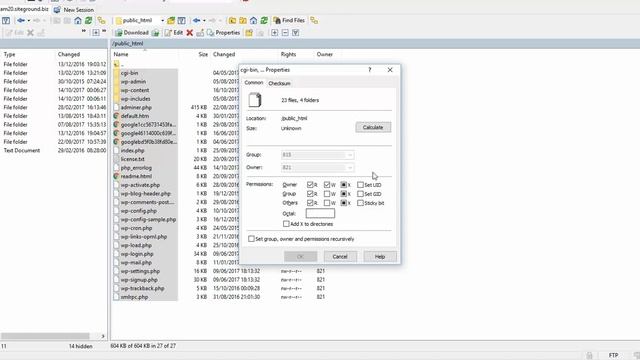The image size is (640, 360).
Task: Select the wp-config.php file
Action: pos(139,211)
